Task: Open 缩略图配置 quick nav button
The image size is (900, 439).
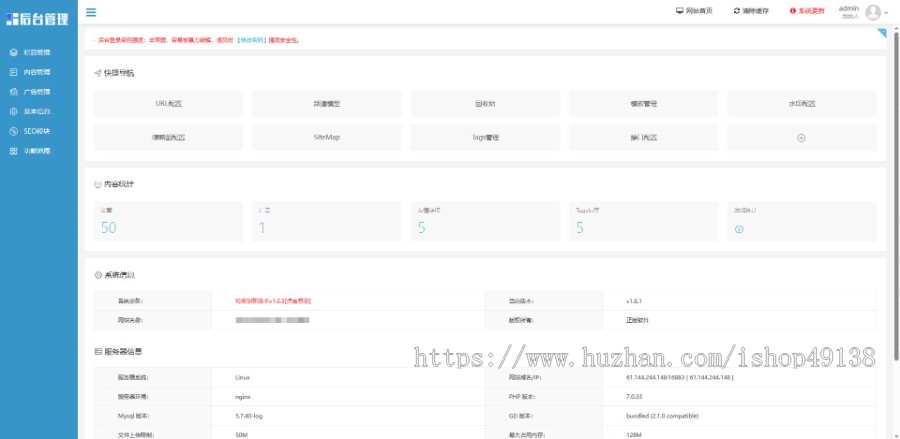Action: pos(168,138)
